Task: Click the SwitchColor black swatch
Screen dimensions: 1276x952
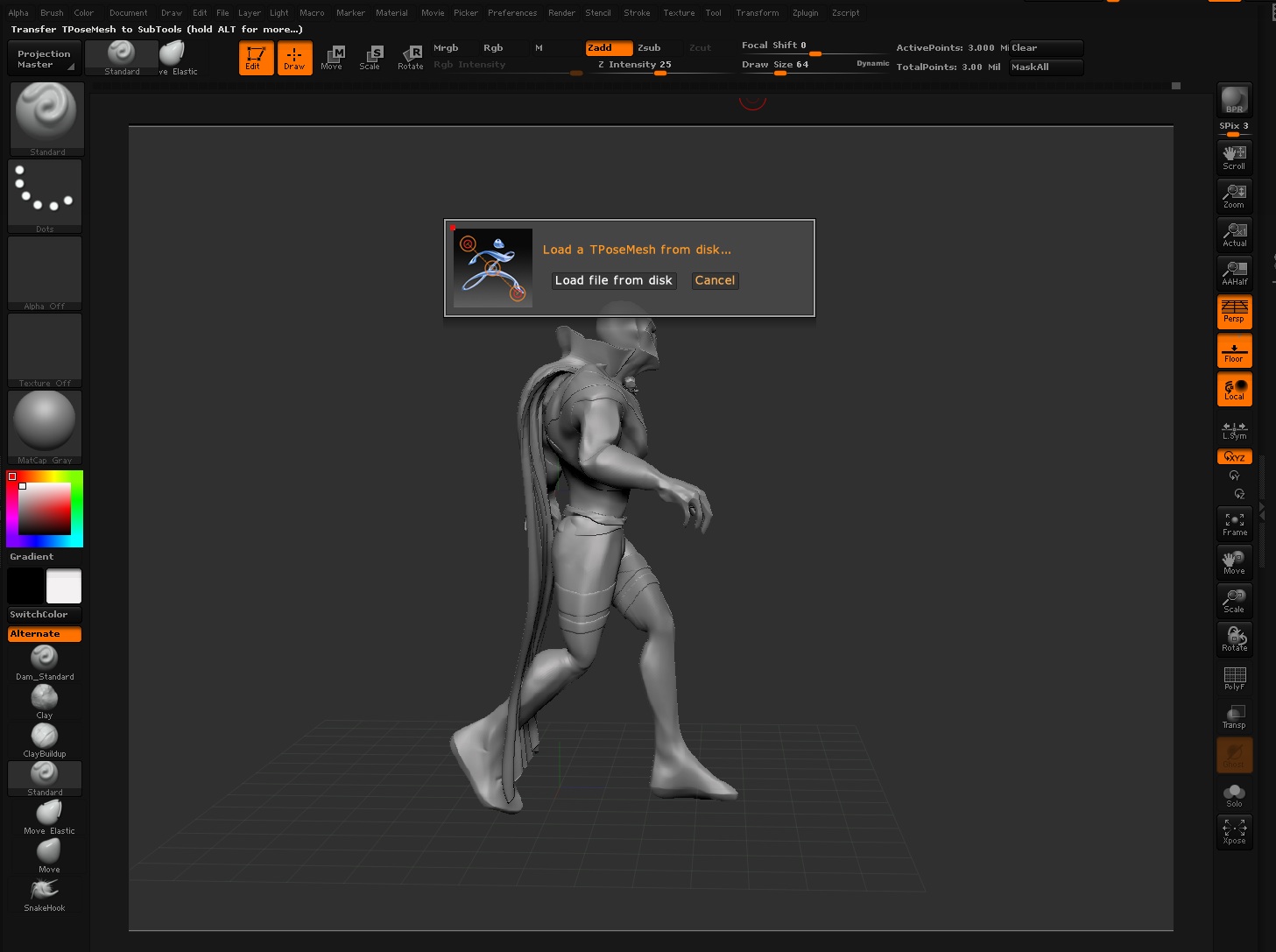Action: tap(26, 587)
